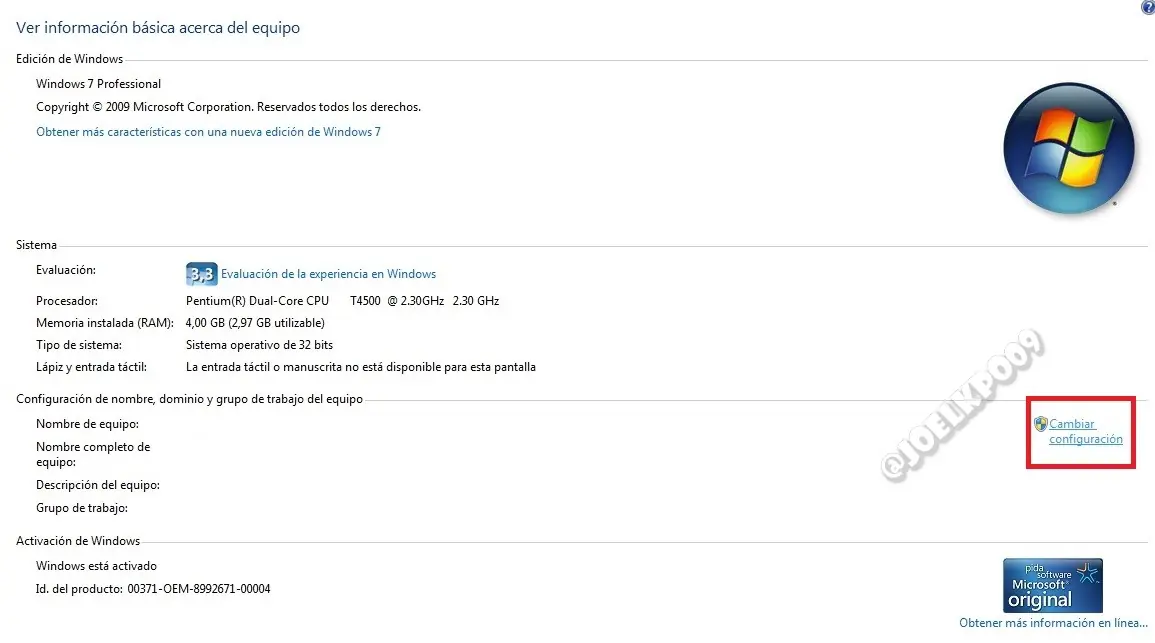Click the product ID 00371-OEM-8992671-00004

click(199, 589)
